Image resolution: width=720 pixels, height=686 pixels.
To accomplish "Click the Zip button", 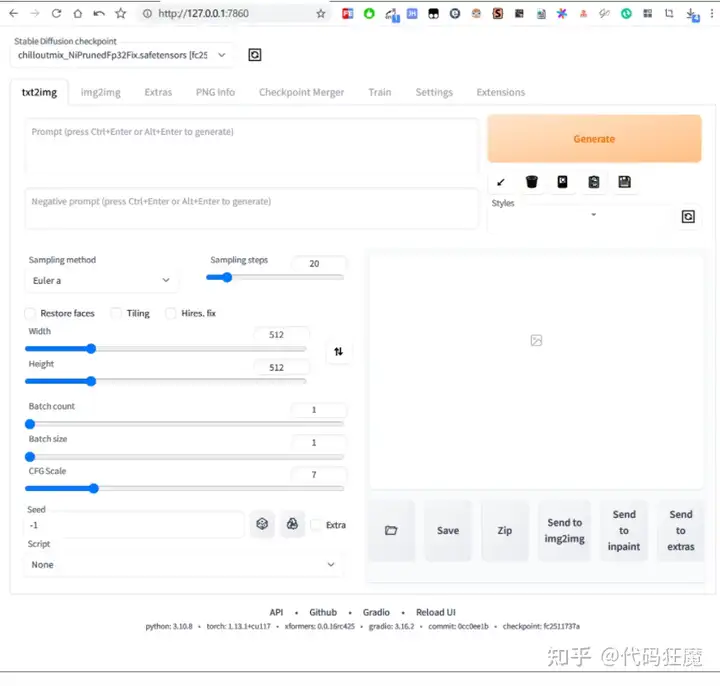I will point(505,531).
